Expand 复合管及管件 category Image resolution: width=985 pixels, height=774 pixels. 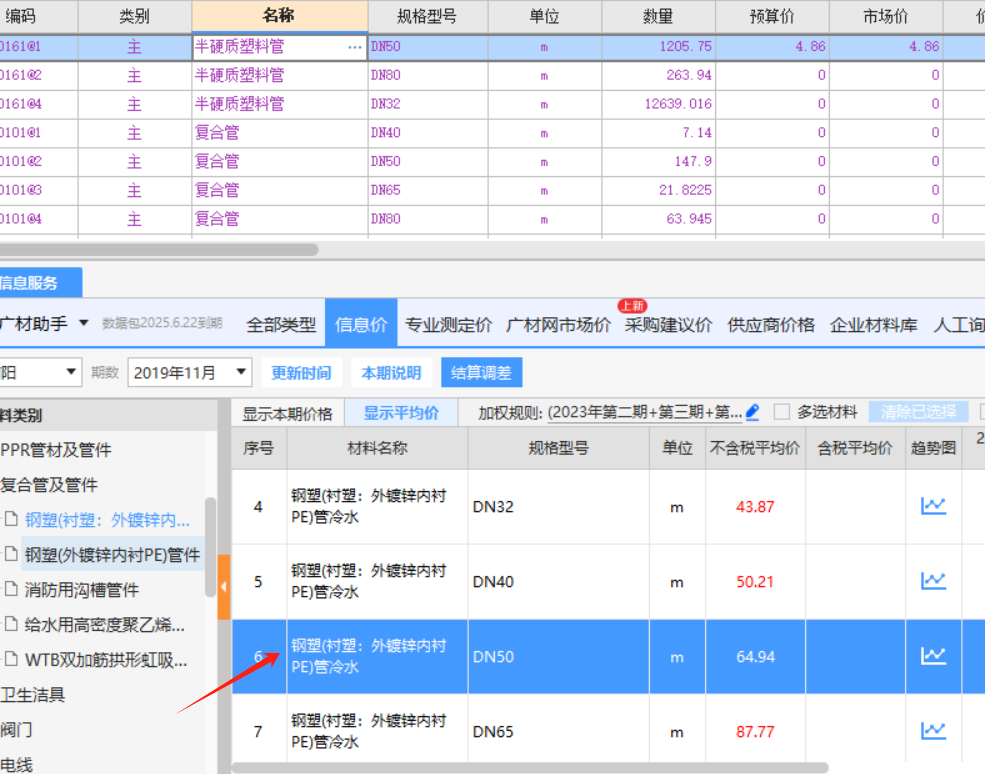point(49,485)
